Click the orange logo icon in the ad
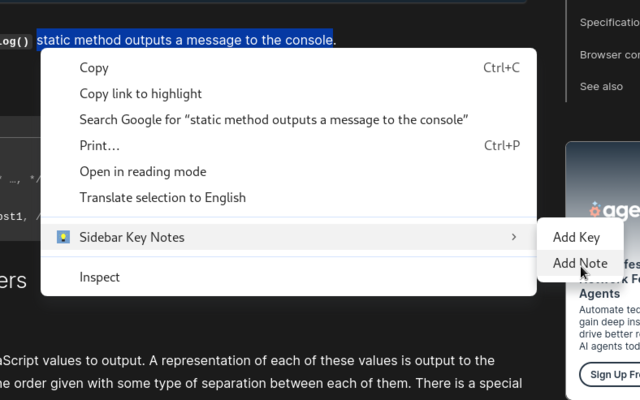Viewport: 640px width, 400px height. (x=595, y=210)
